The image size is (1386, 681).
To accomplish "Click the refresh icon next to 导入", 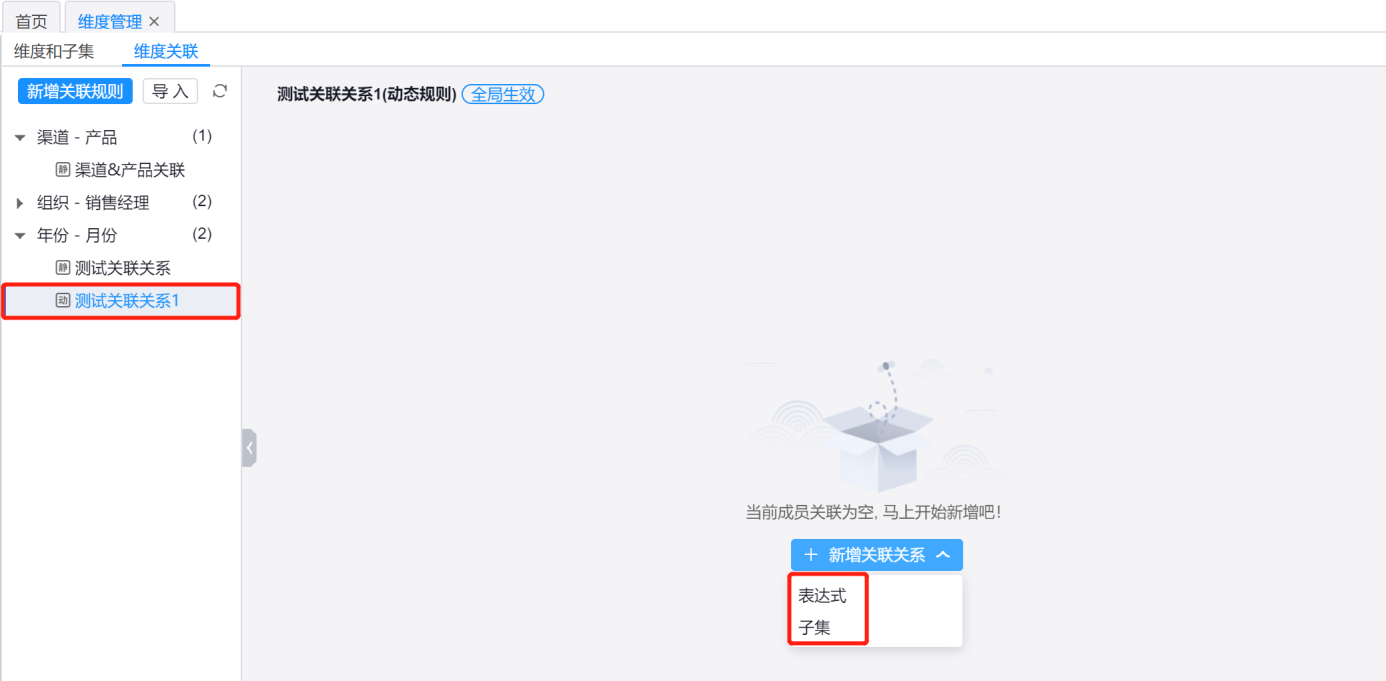I will pos(220,91).
